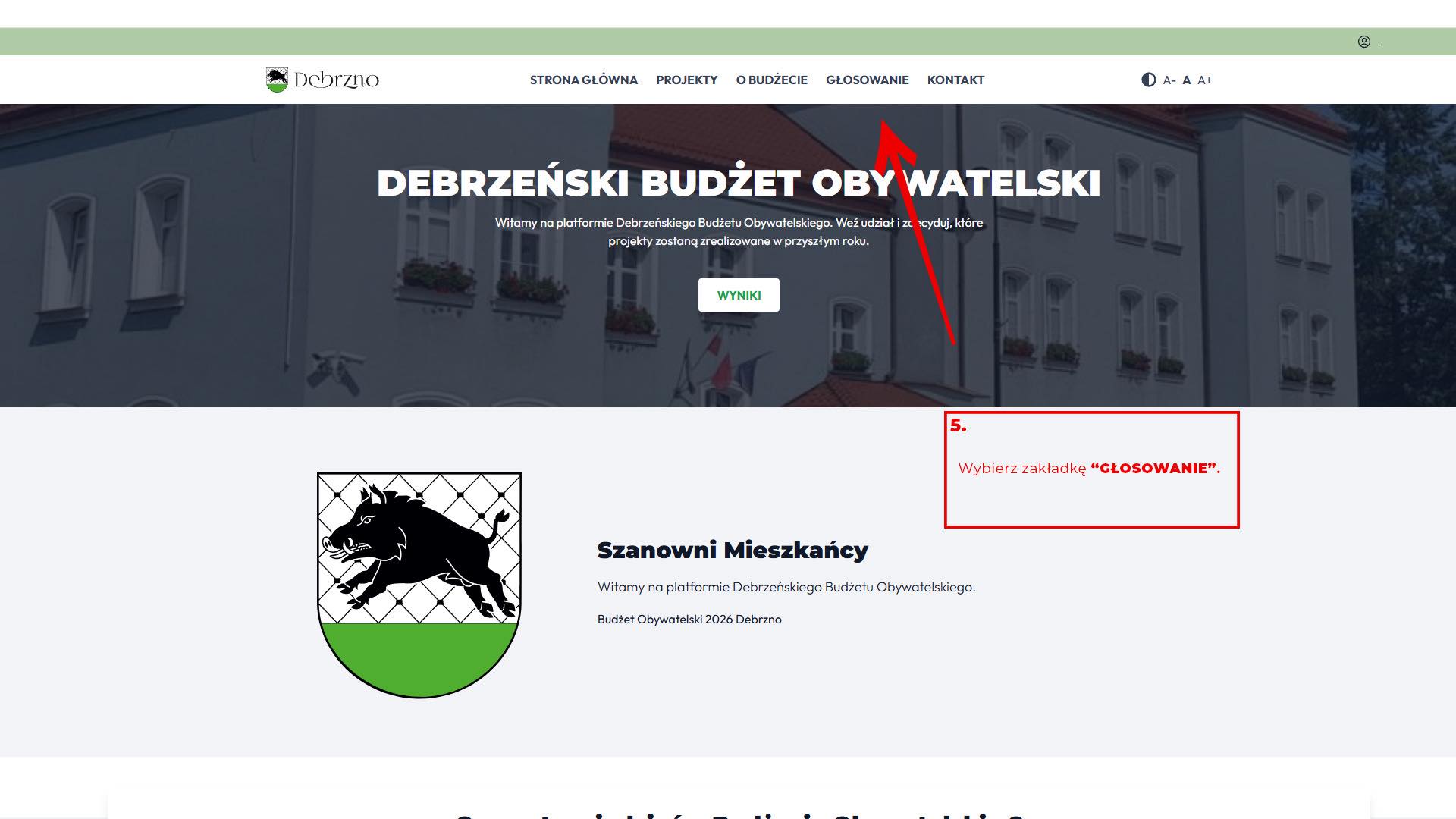Click the Witamy na platformie paragraph below heading
This screenshot has height=819, width=1456.
786,587
